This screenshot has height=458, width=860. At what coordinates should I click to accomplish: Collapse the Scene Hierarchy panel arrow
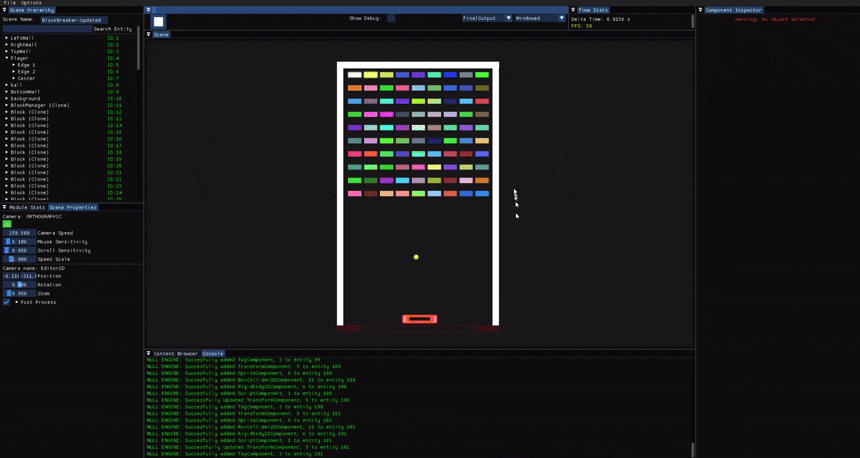click(x=4, y=10)
